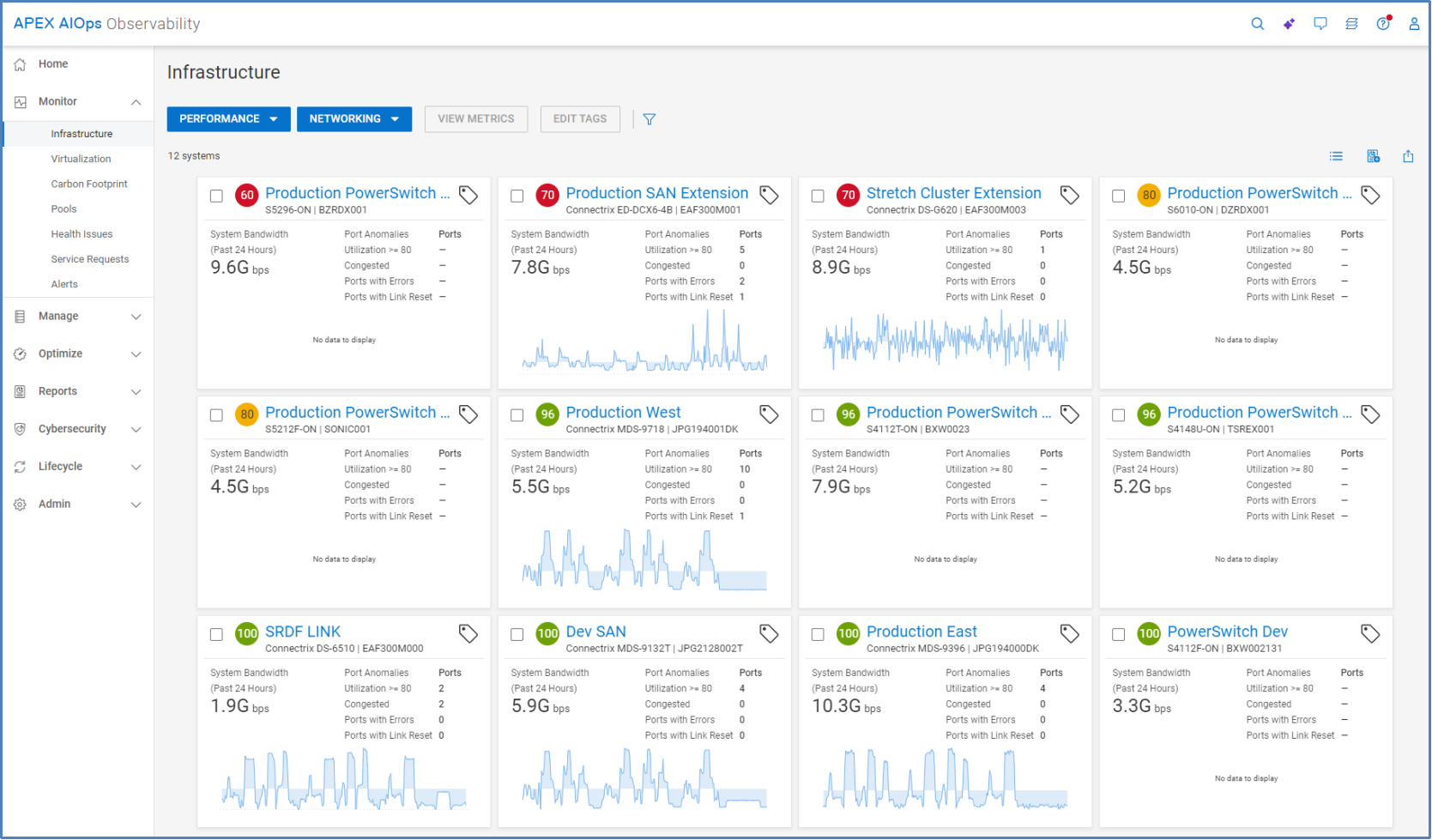Check the SRDF LINK card checkbox
This screenshot has width=1432, height=840.
[x=216, y=635]
